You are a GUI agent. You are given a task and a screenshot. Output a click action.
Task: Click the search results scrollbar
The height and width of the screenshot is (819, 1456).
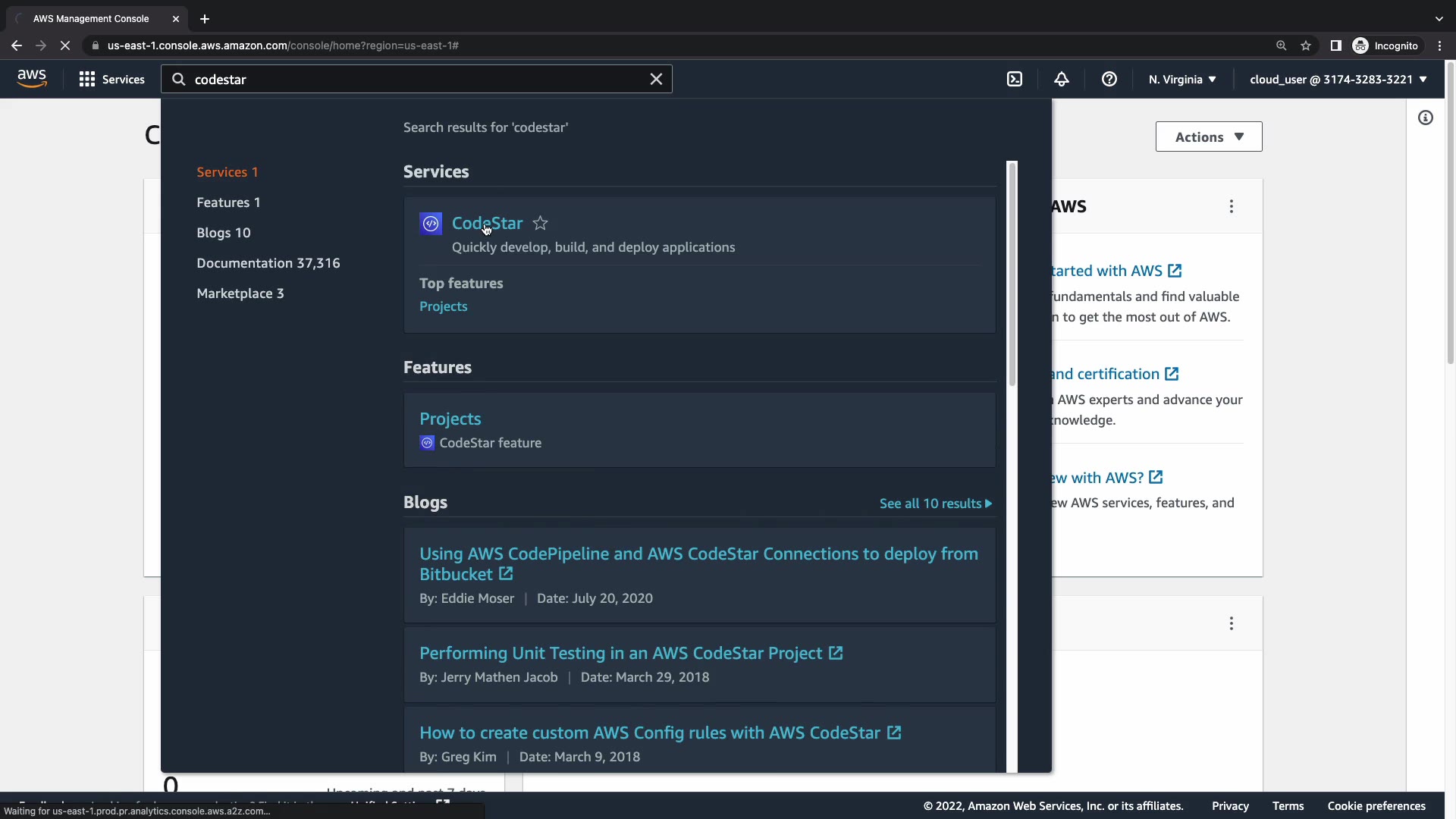[1012, 273]
